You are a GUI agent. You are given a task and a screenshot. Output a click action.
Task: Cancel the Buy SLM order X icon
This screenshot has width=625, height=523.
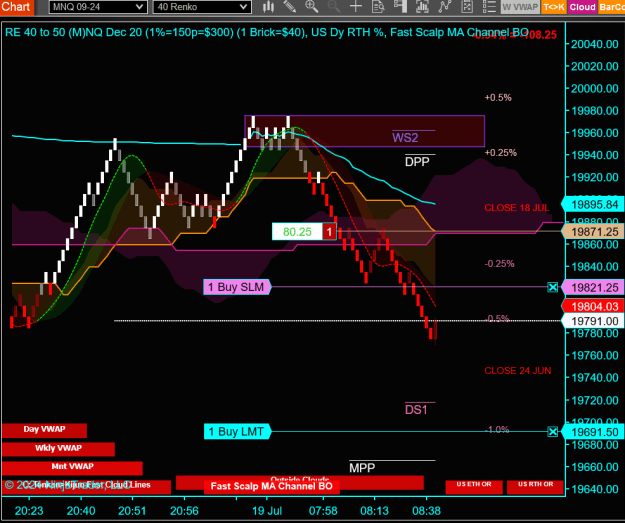click(x=552, y=287)
